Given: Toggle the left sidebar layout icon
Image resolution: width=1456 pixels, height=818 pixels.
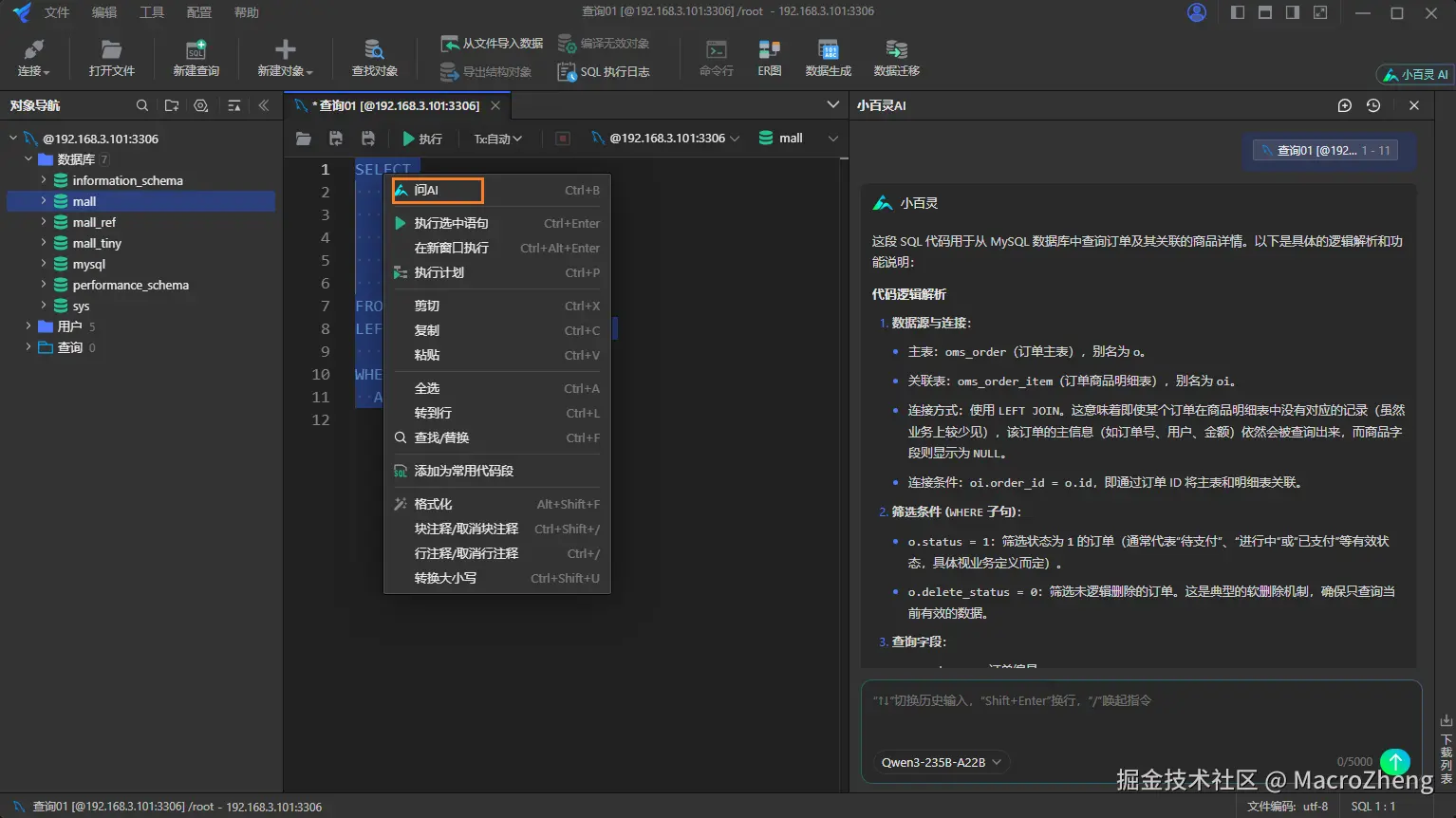Looking at the screenshot, I should pyautogui.click(x=1238, y=12).
